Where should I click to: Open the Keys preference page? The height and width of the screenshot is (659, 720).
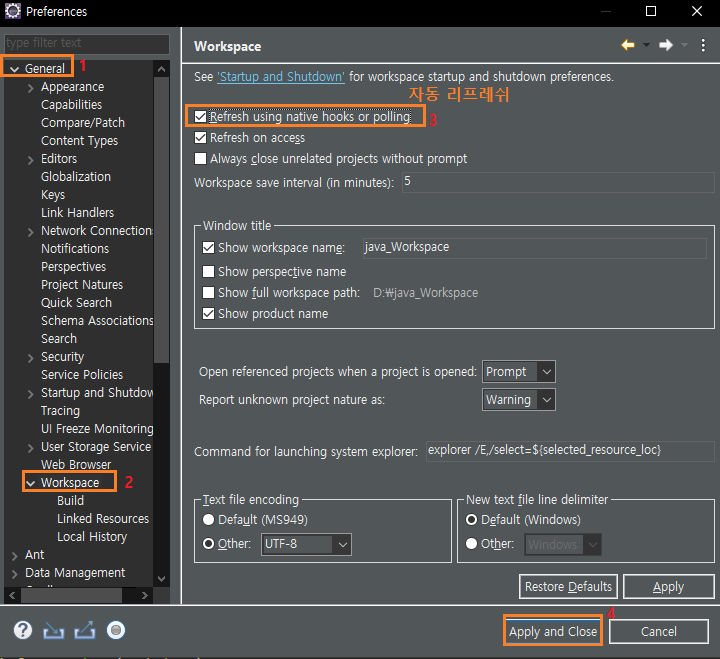pyautogui.click(x=53, y=195)
